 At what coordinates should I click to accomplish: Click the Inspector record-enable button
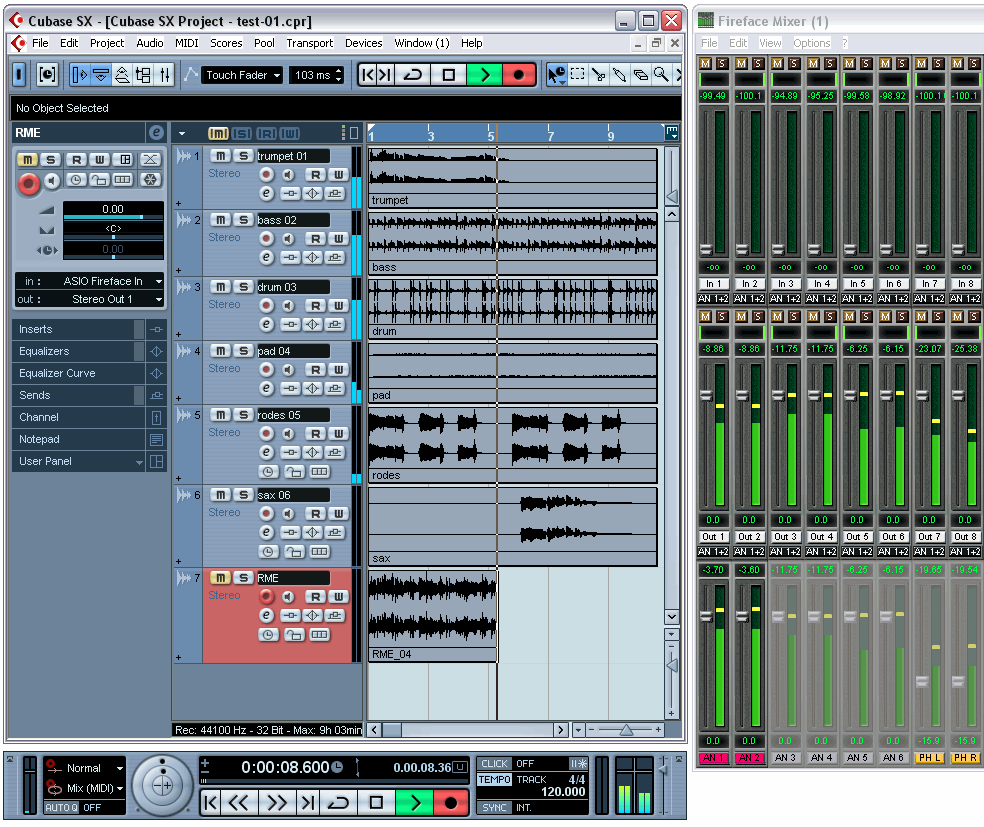click(x=28, y=183)
